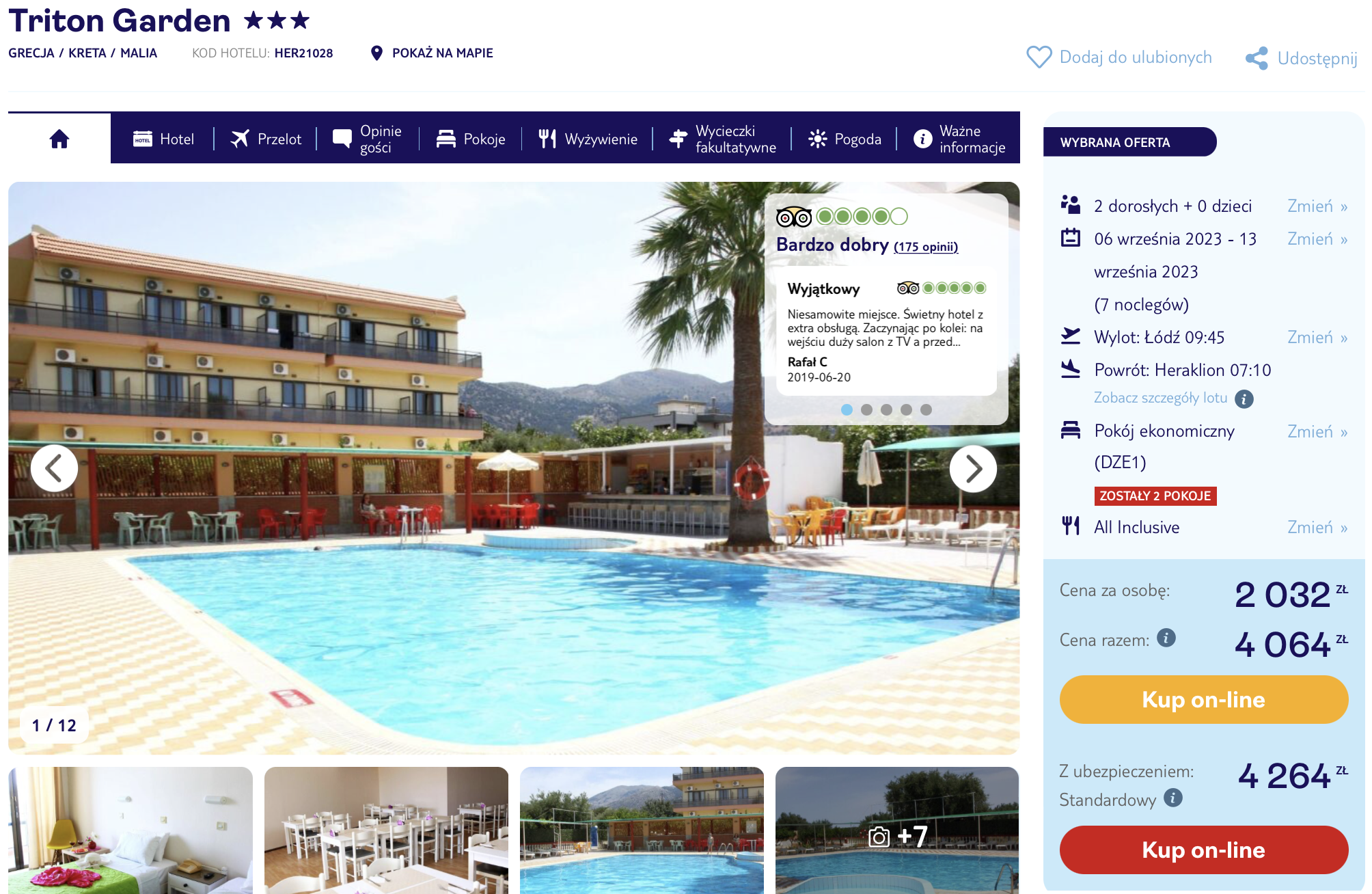Change number of travelers via Zmień
This screenshot has width=1372, height=894.
pos(1317,206)
